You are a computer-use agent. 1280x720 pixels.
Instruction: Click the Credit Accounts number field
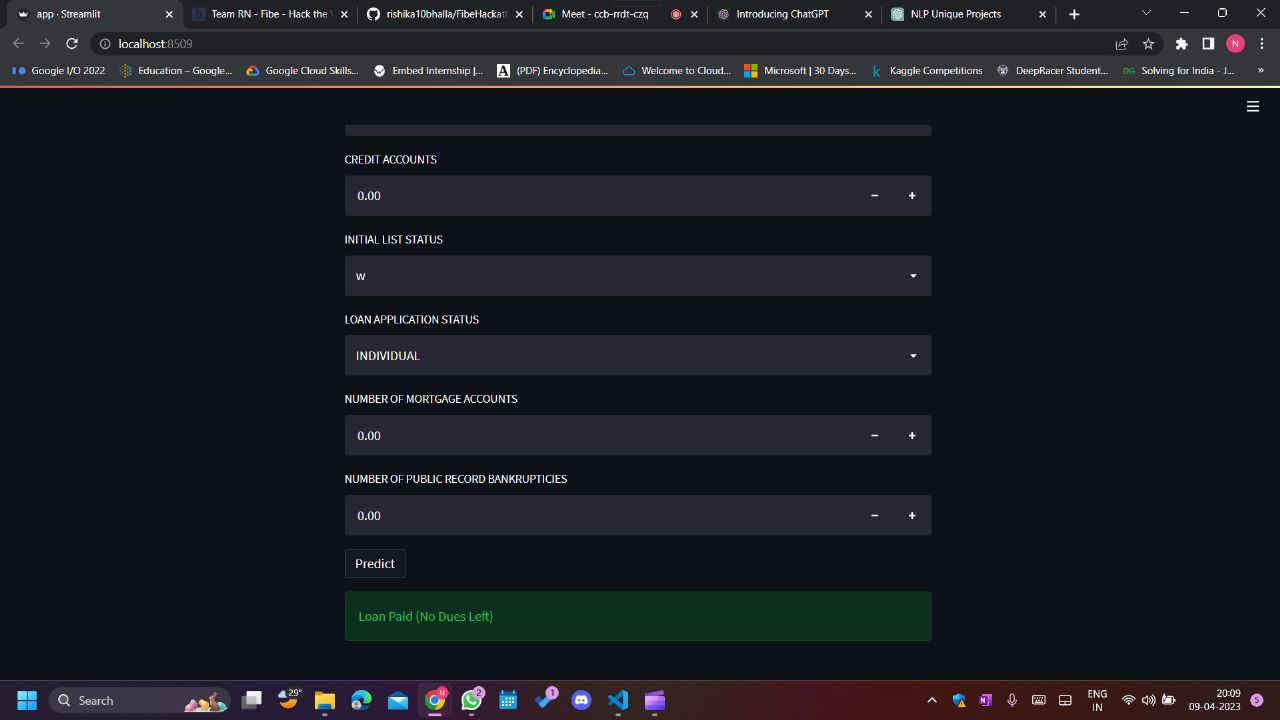(x=600, y=196)
